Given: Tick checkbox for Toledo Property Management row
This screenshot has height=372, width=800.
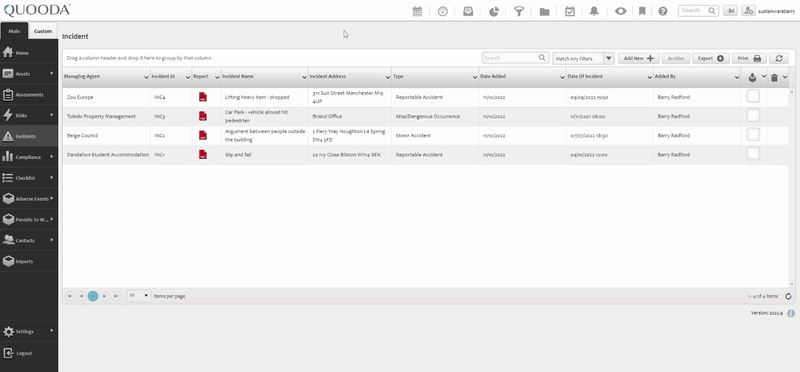Looking at the screenshot, I should click(x=753, y=115).
